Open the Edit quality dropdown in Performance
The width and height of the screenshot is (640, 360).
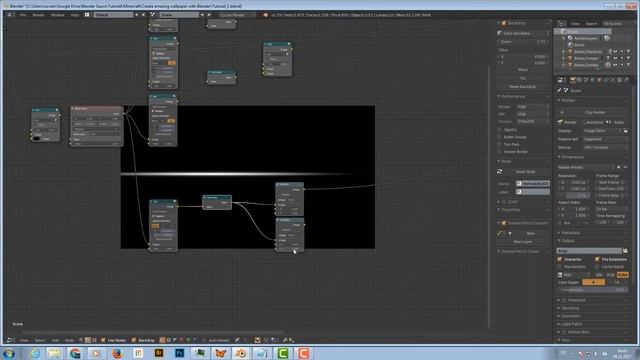click(x=532, y=114)
